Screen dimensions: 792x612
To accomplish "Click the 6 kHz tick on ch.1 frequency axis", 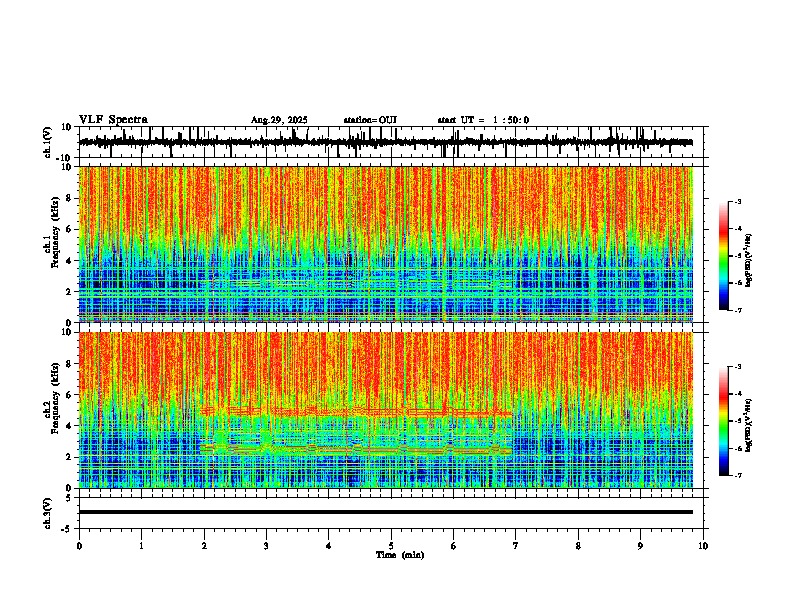I will click(x=70, y=230).
